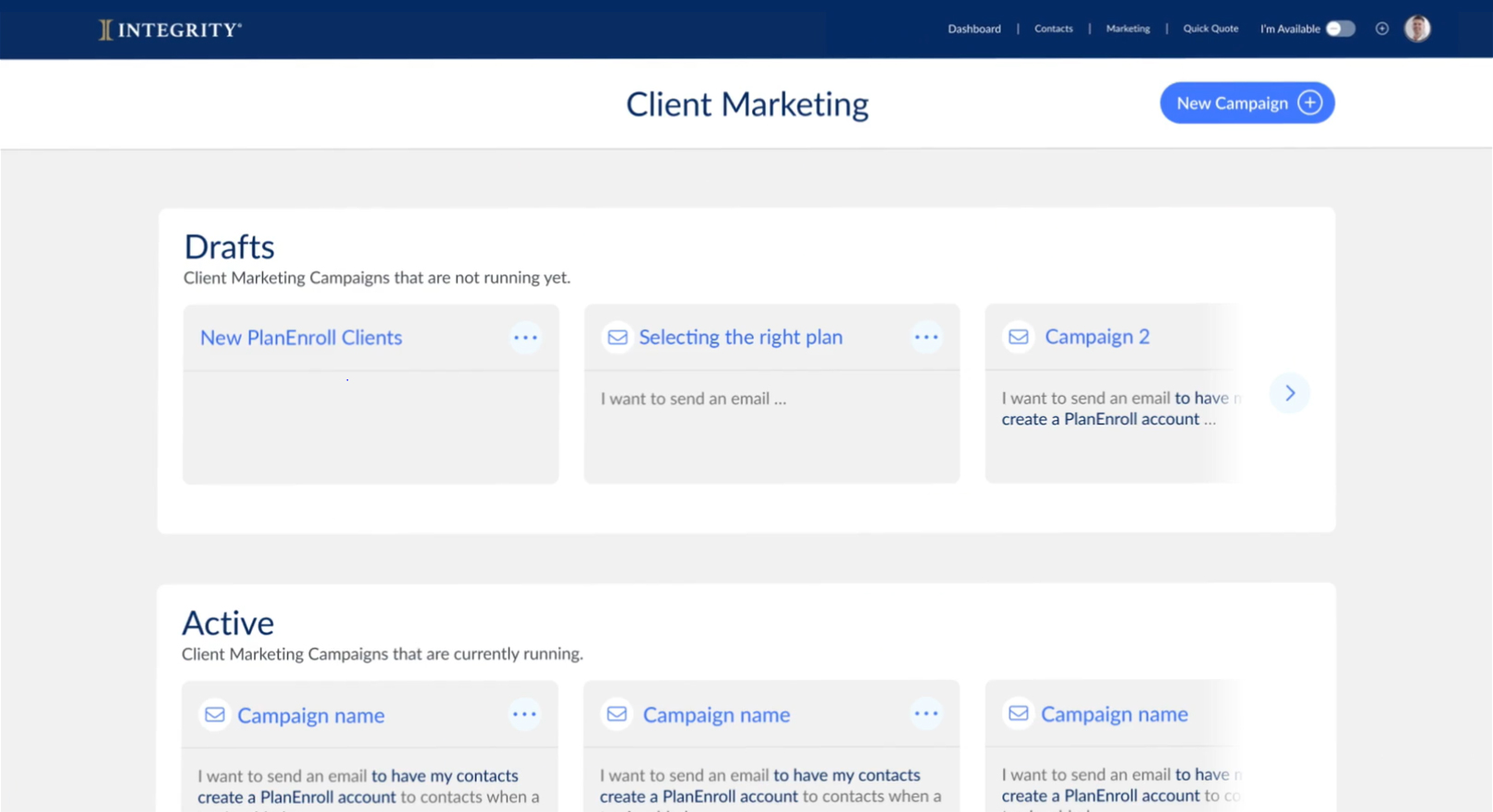Click email icon on Campaign 2 card
1493x812 pixels.
[1018, 337]
